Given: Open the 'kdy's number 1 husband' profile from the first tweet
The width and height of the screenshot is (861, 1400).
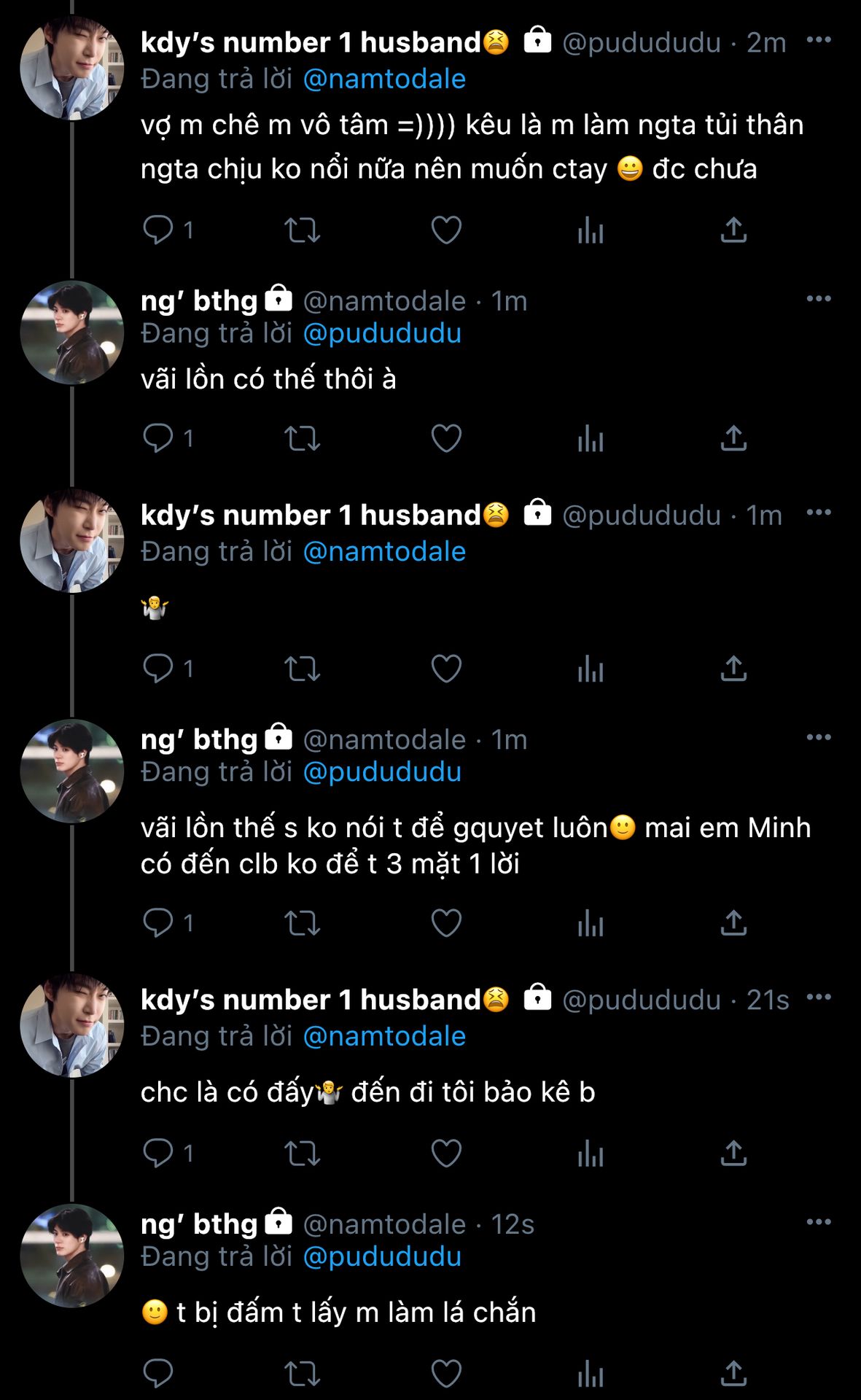Looking at the screenshot, I should (311, 43).
